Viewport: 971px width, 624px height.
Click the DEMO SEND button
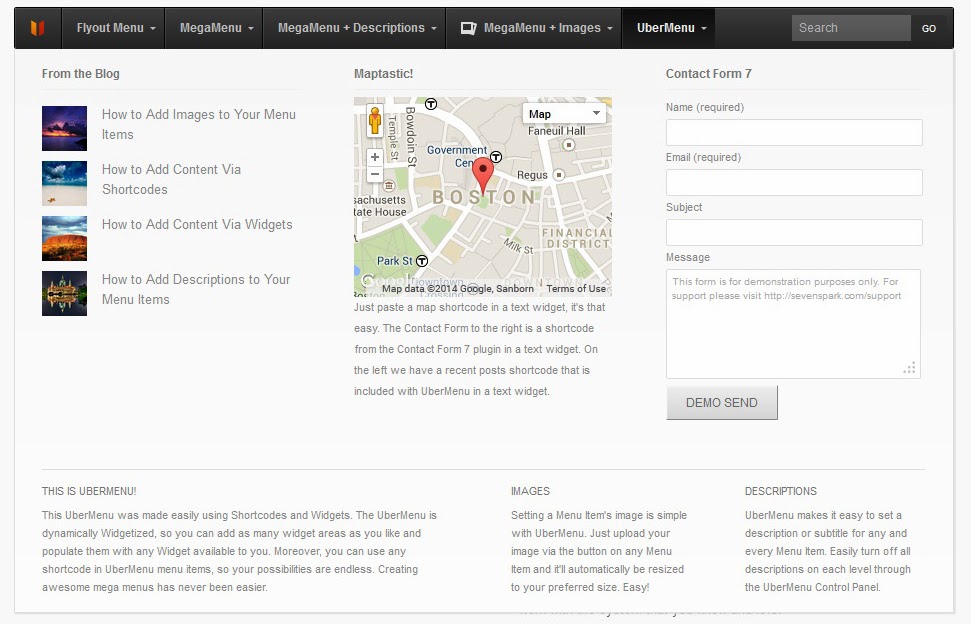click(x=722, y=402)
